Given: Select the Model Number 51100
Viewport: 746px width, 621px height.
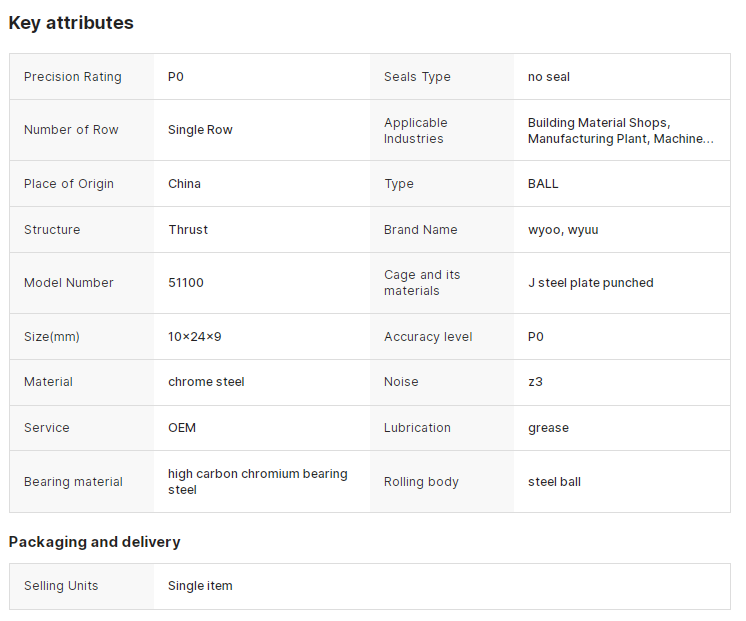Looking at the screenshot, I should (x=186, y=283).
